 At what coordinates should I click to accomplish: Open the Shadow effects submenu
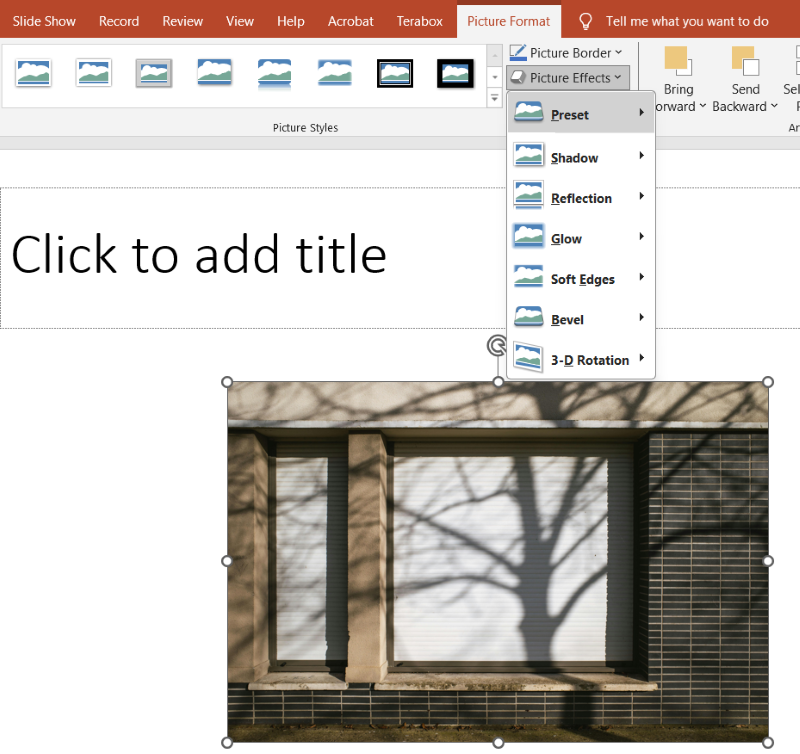click(581, 156)
